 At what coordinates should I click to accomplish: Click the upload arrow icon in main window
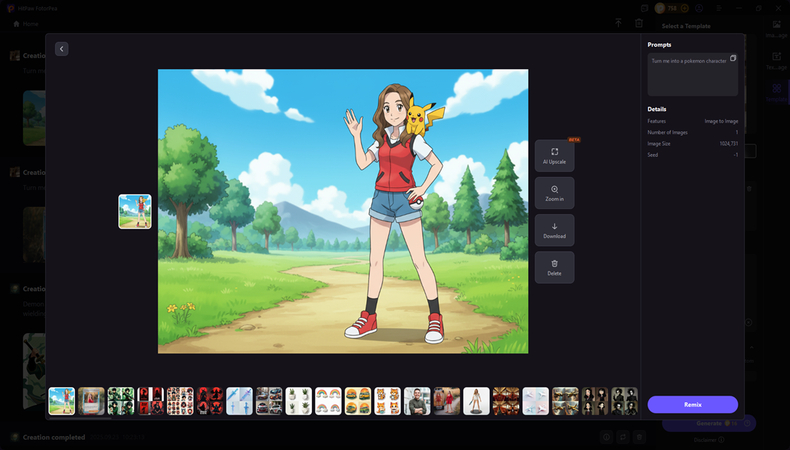pos(618,23)
